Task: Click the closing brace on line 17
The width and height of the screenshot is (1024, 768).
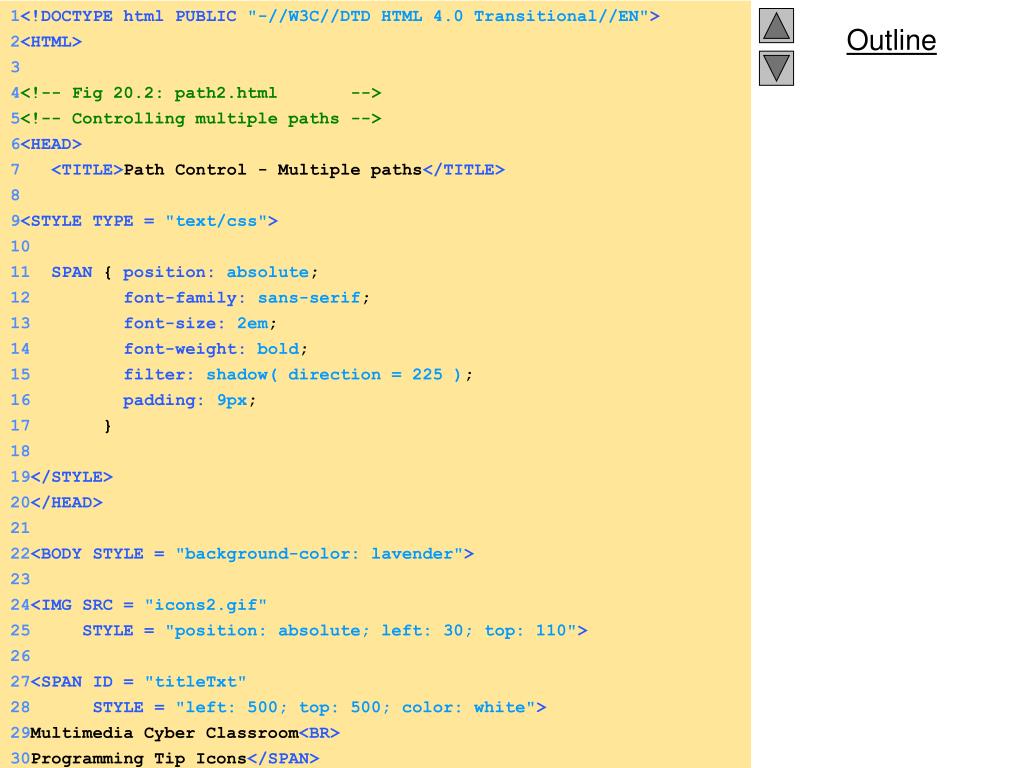Action: (108, 426)
